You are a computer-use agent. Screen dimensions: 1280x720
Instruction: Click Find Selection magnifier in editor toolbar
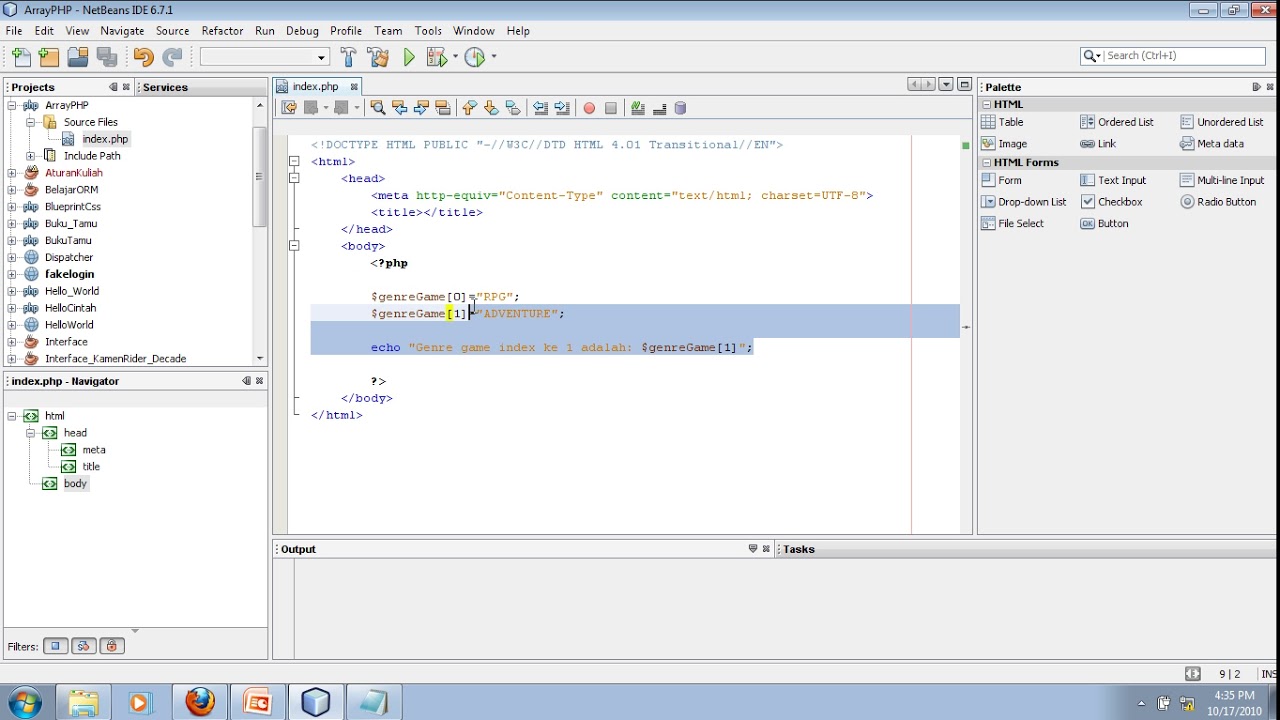[377, 108]
